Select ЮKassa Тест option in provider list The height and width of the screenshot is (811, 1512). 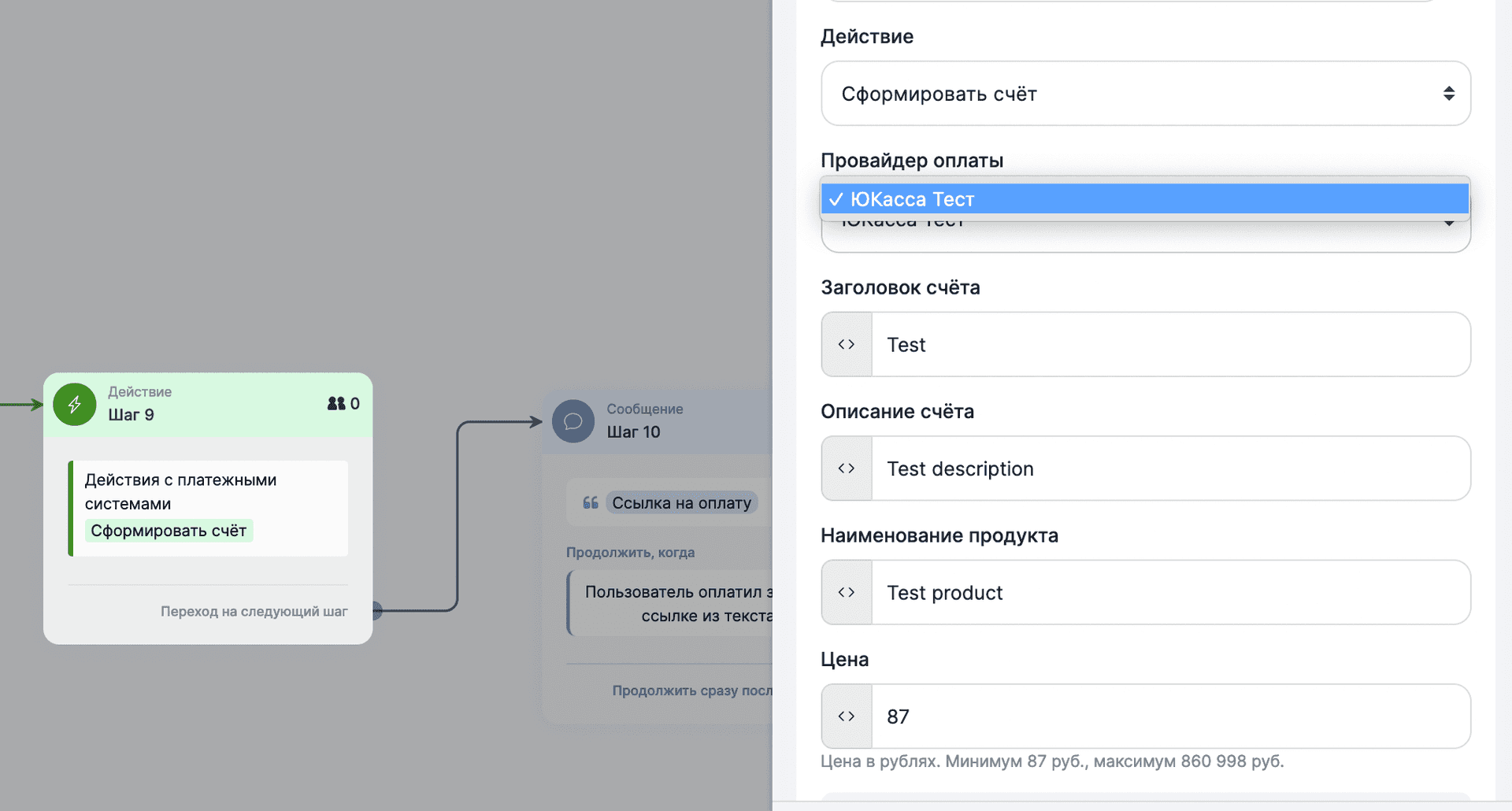(1145, 199)
